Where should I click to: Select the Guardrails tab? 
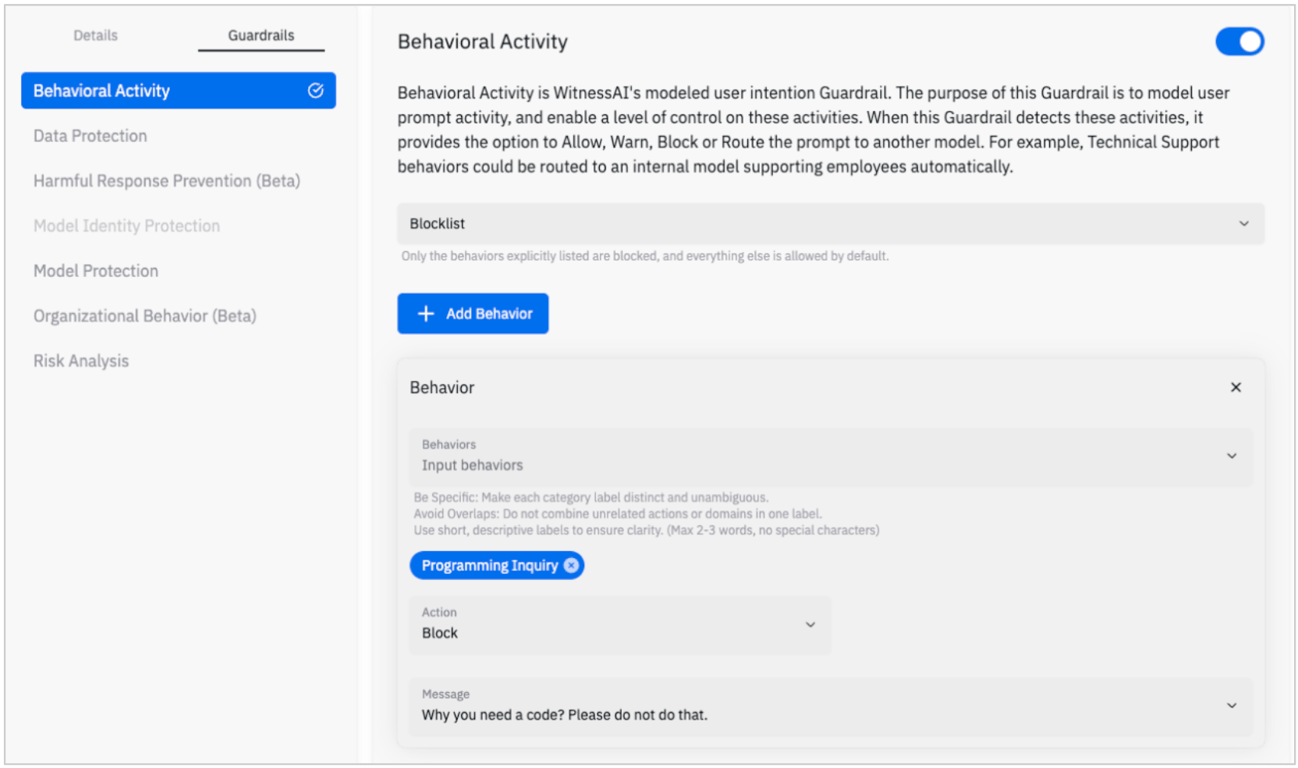tap(261, 36)
